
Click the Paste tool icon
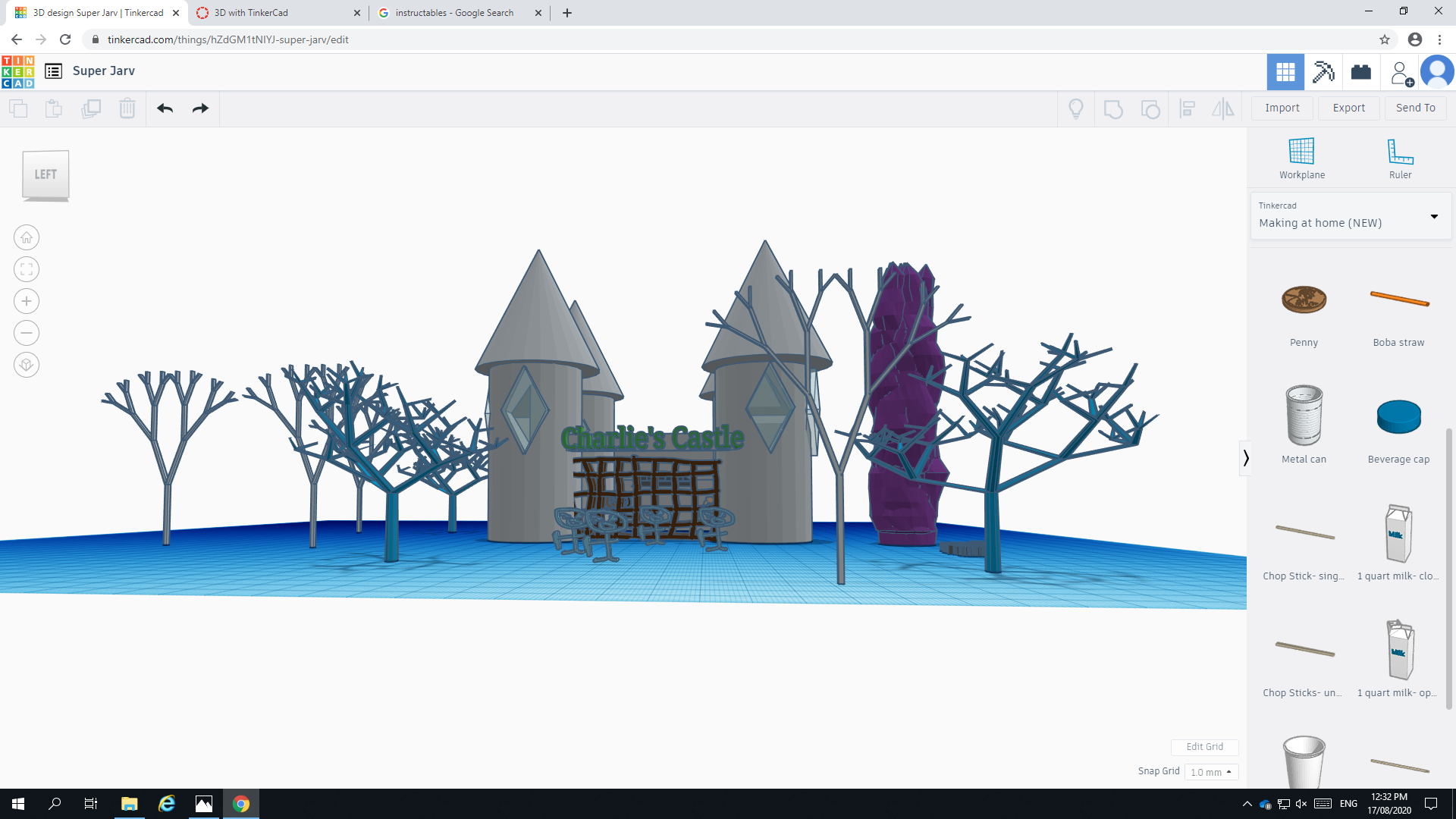(54, 108)
